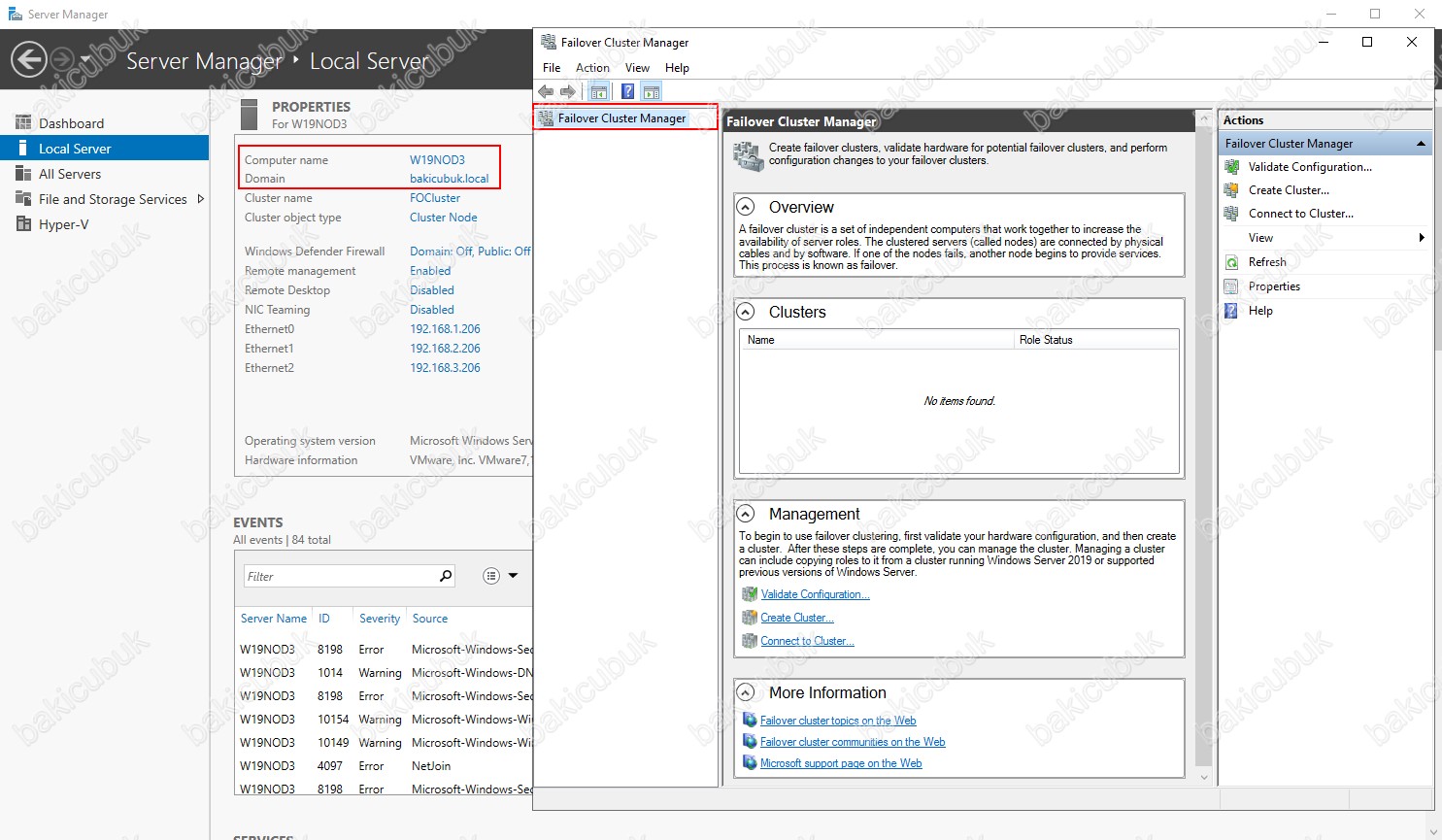Screen dimensions: 1442x840
Task: Expand the View submenu arrow in Actions
Action: (1422, 238)
